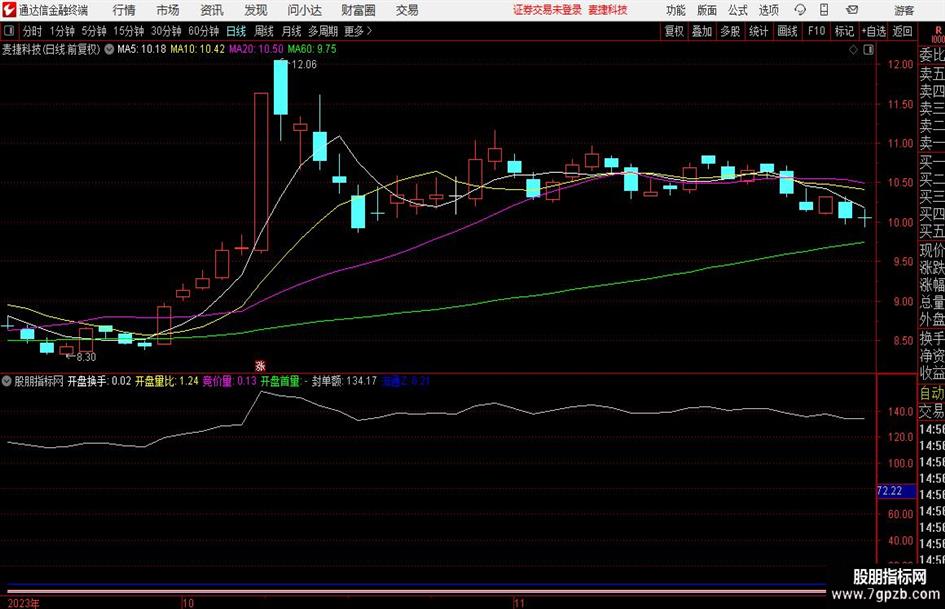Open the 多周期 multi-period view

point(323,31)
